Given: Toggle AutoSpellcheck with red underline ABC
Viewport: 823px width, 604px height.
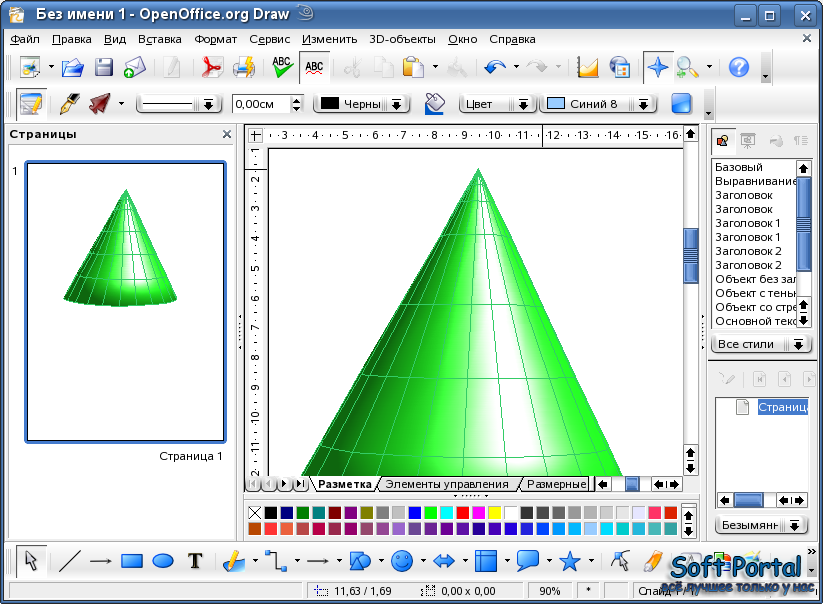Looking at the screenshot, I should coord(314,68).
